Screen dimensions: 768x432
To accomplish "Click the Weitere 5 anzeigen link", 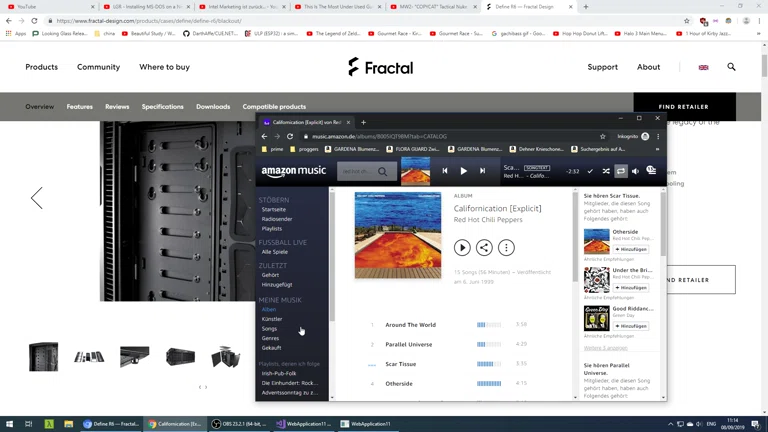I will pyautogui.click(x=605, y=348).
